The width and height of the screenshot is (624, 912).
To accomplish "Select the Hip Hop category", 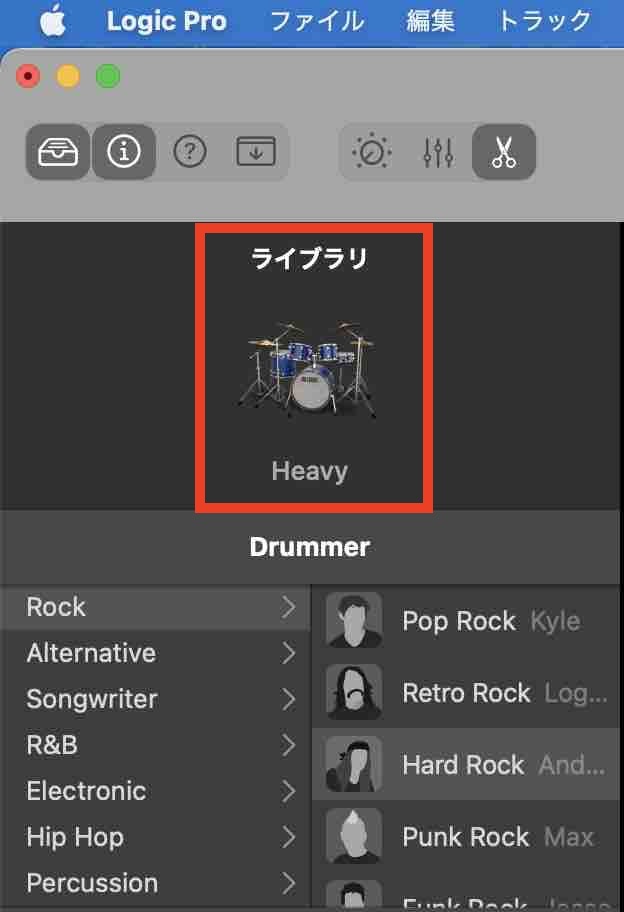I will (x=75, y=837).
